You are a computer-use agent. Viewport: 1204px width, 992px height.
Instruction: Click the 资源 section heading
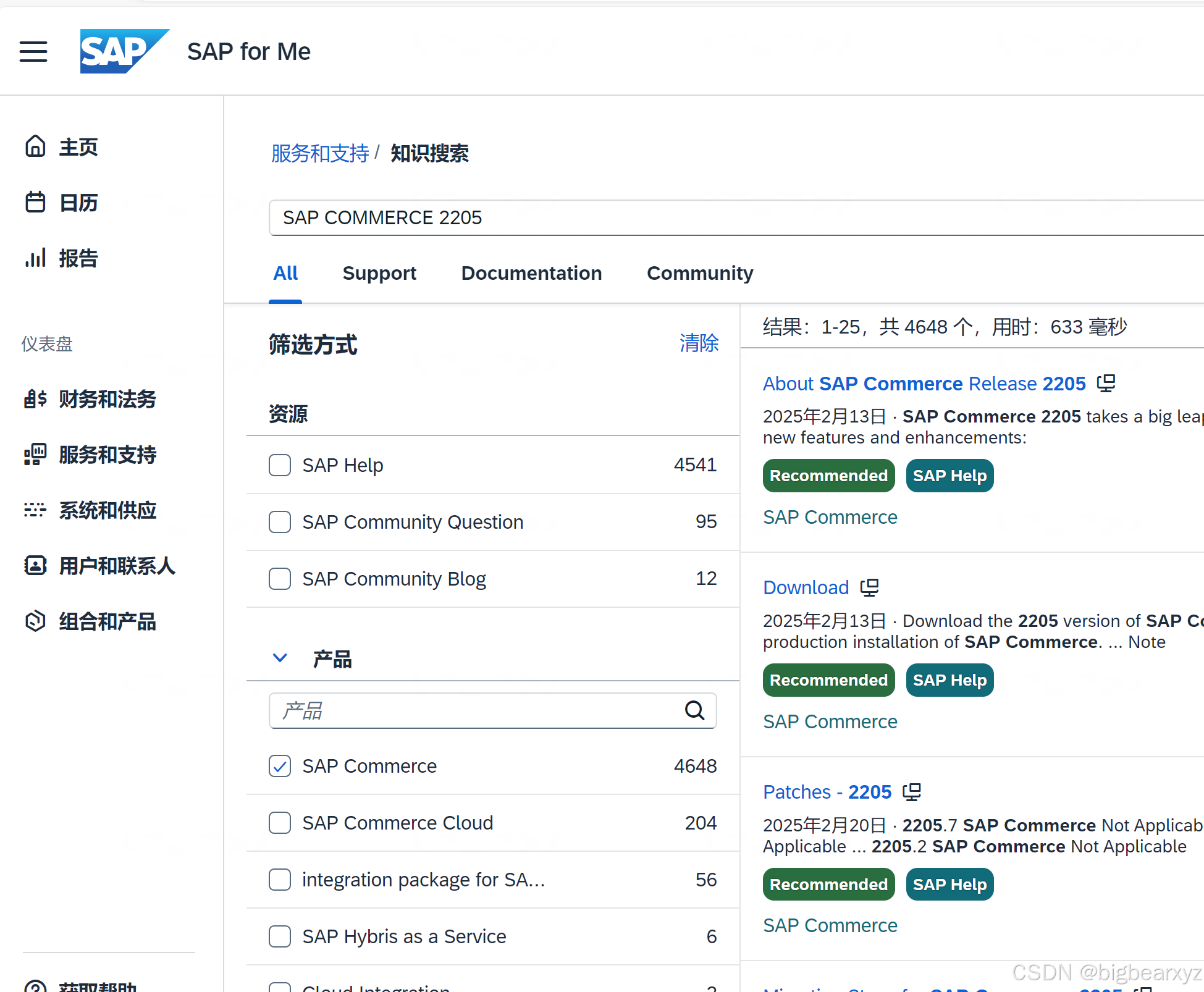[288, 413]
